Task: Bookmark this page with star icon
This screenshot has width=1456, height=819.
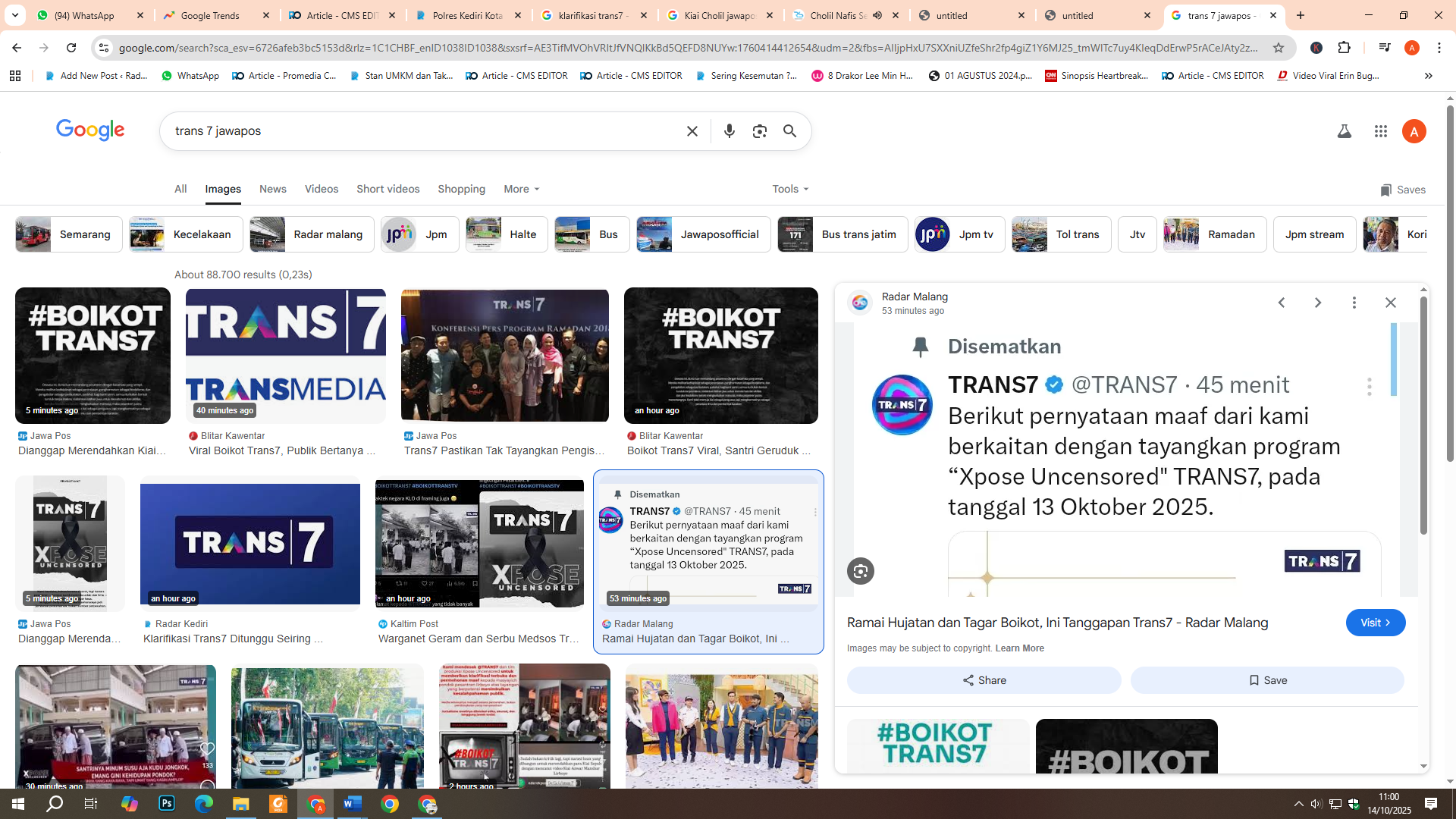Action: click(x=1279, y=48)
